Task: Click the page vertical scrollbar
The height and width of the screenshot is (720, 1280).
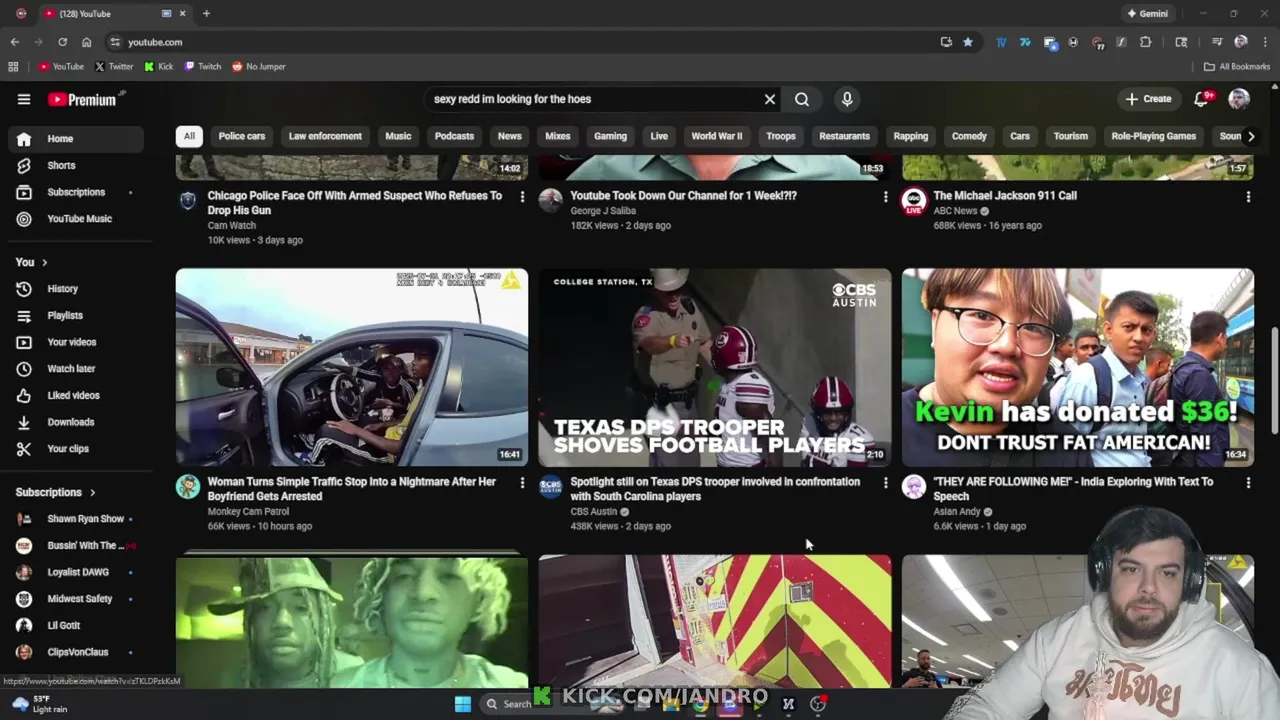Action: [x=1275, y=380]
